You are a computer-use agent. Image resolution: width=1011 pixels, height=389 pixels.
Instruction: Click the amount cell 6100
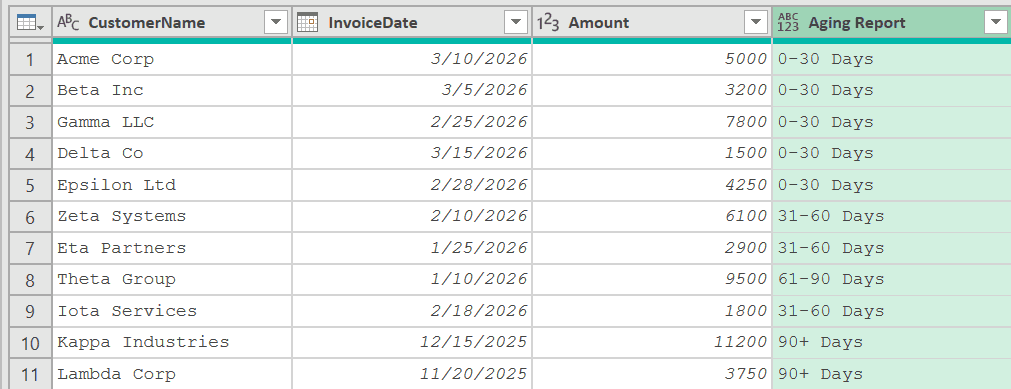click(652, 217)
